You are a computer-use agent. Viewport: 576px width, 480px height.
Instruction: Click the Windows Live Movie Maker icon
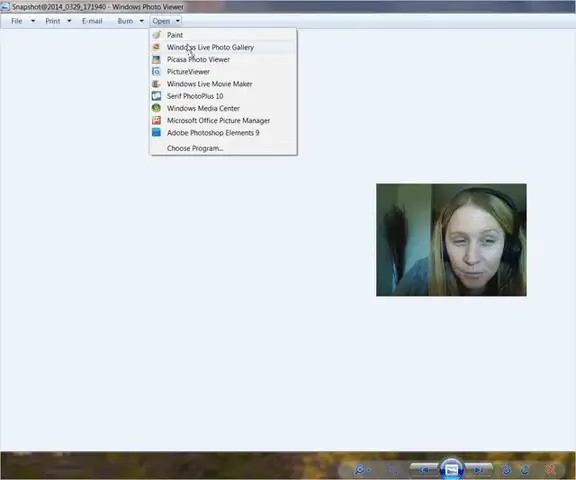156,84
